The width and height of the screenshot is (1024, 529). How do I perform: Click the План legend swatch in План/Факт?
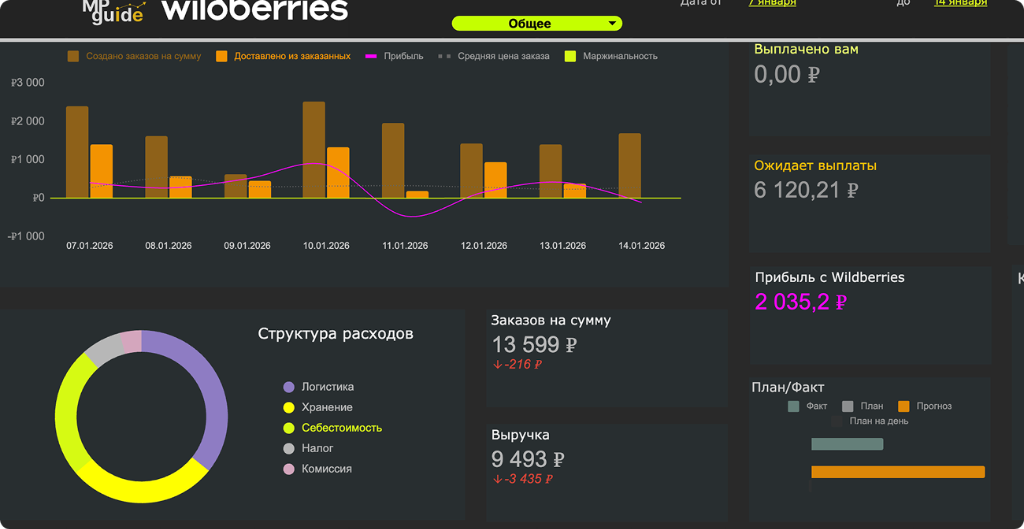click(x=848, y=406)
